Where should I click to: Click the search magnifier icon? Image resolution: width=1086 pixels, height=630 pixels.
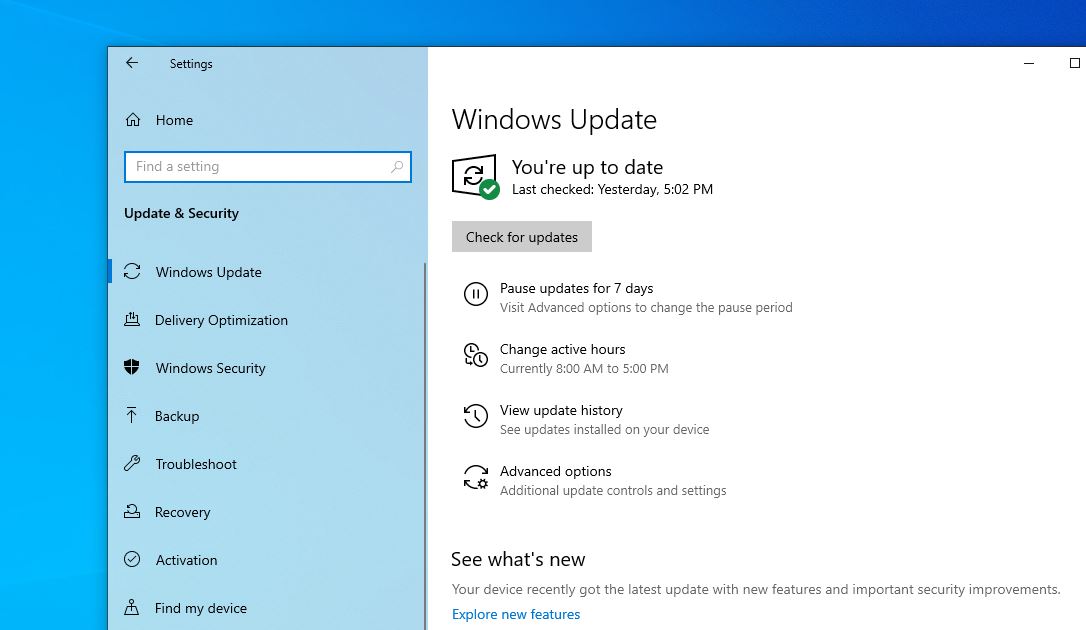click(397, 167)
